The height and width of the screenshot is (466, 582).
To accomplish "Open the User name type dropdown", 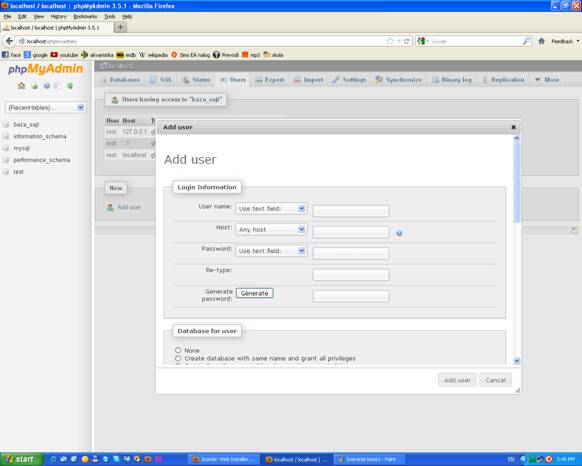I will tap(271, 209).
